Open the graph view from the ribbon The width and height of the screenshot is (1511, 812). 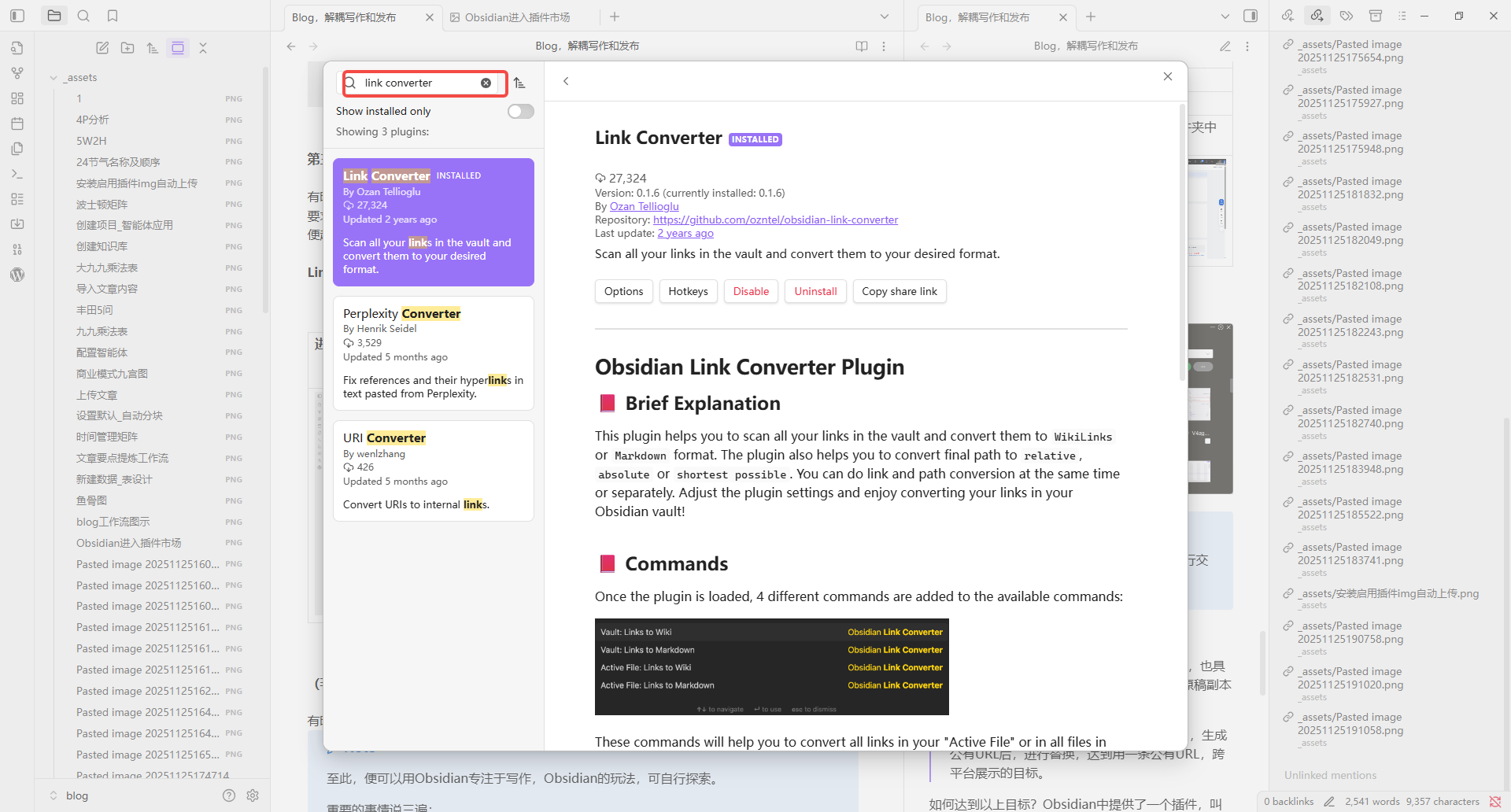click(x=17, y=73)
